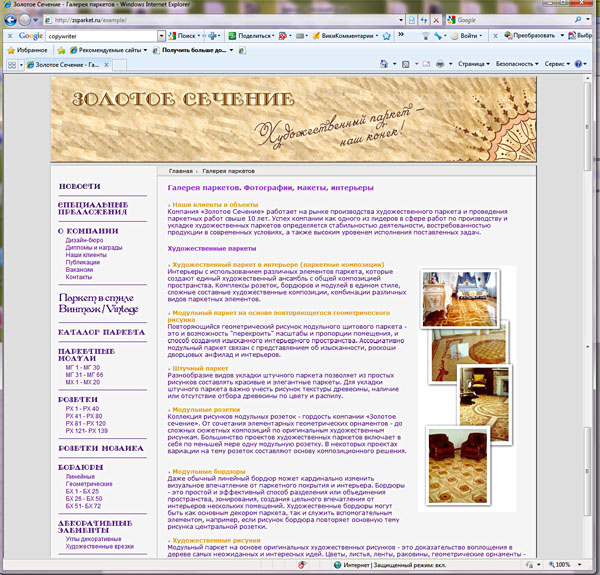Click the blue Help question mark icon

tap(578, 64)
